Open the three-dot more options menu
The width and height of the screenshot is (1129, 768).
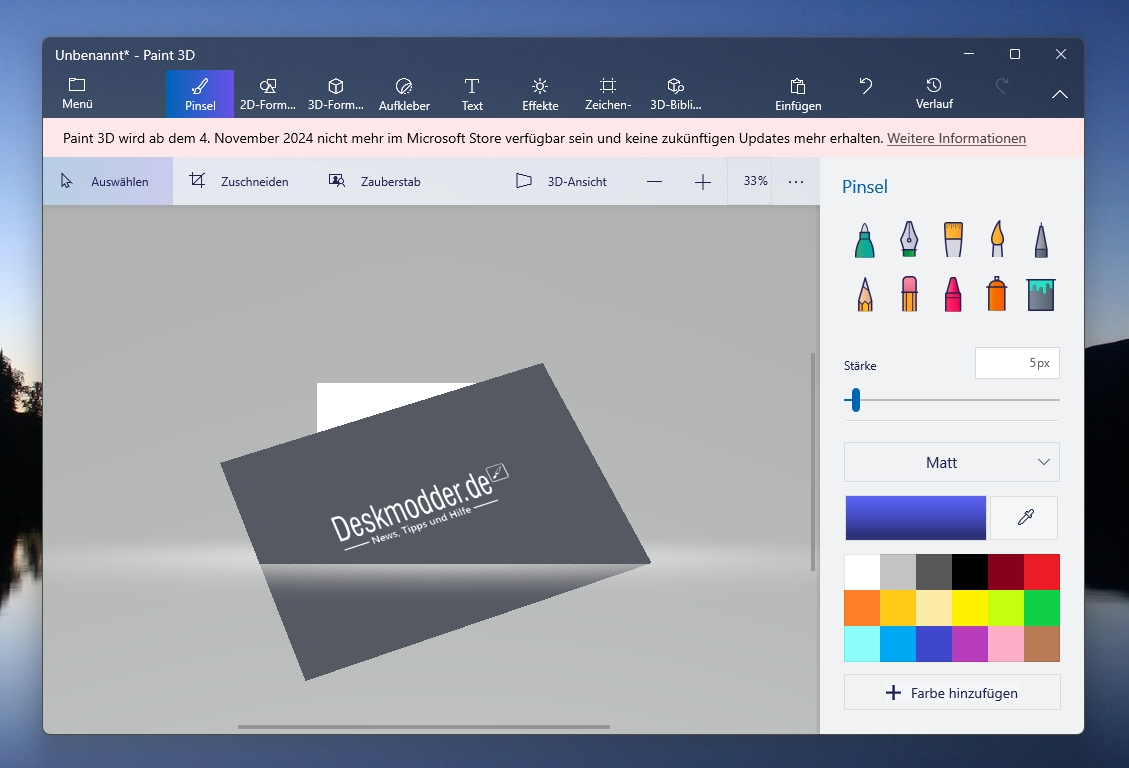(x=796, y=182)
